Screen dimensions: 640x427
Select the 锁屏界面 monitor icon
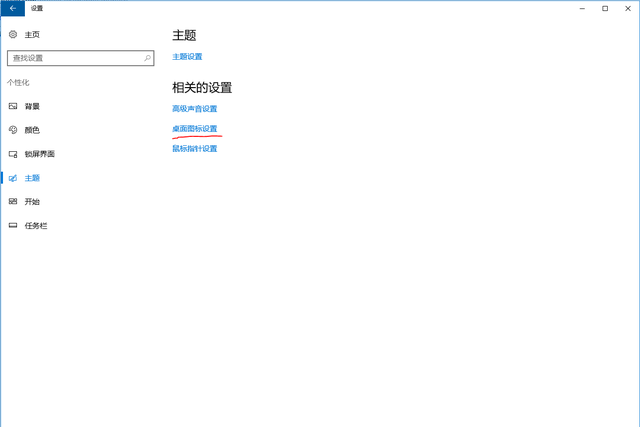(13, 154)
